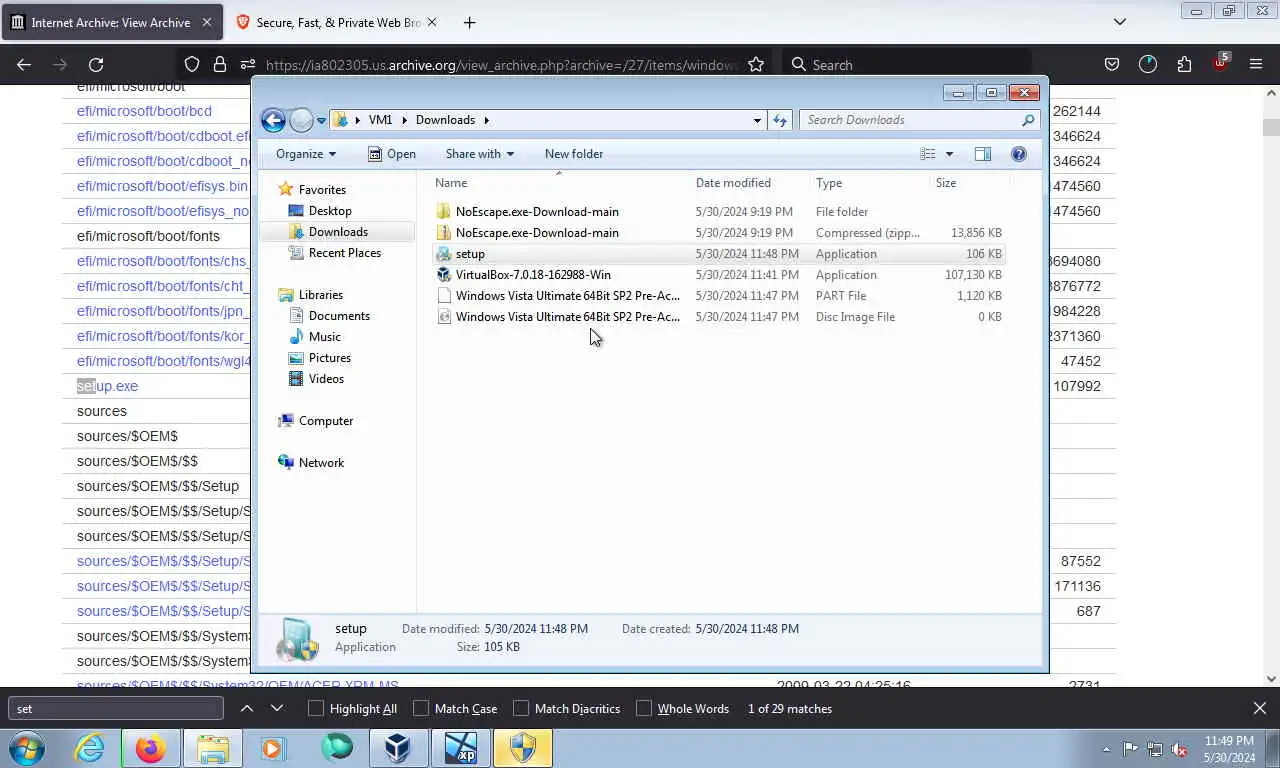Screen dimensions: 1280x768
Task: Open Libraries in the navigation pane
Action: pos(321,295)
